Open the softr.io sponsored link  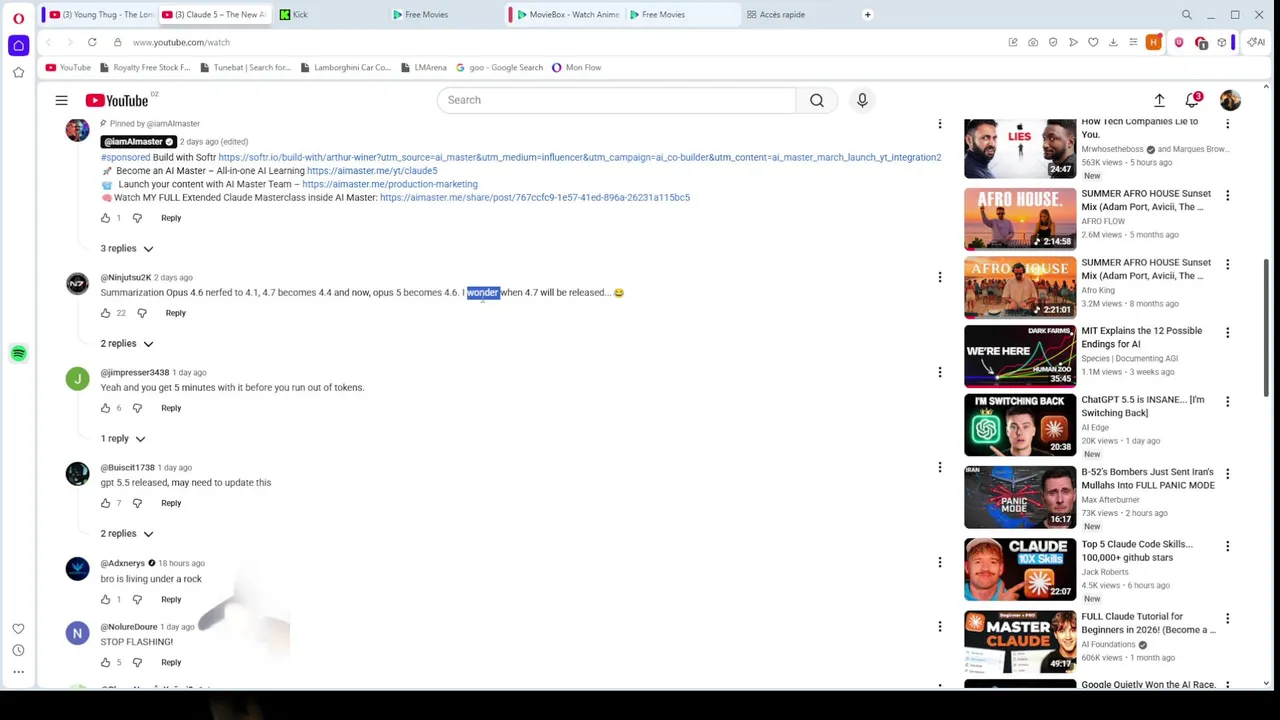(580, 157)
